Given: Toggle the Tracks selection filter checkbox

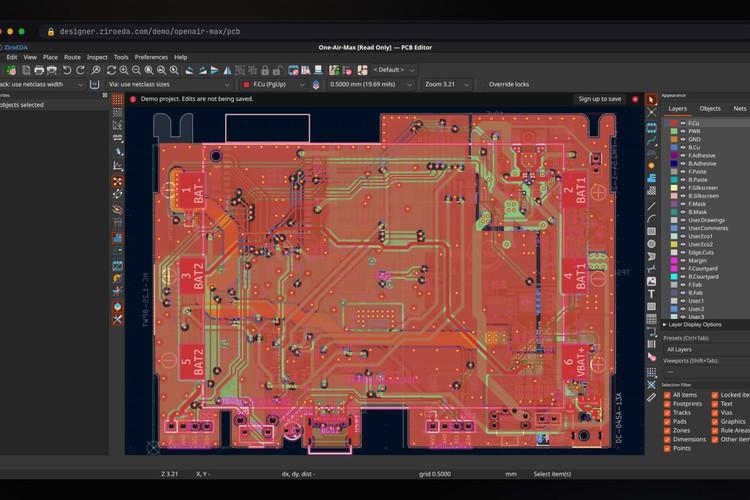Looking at the screenshot, I should tap(667, 413).
